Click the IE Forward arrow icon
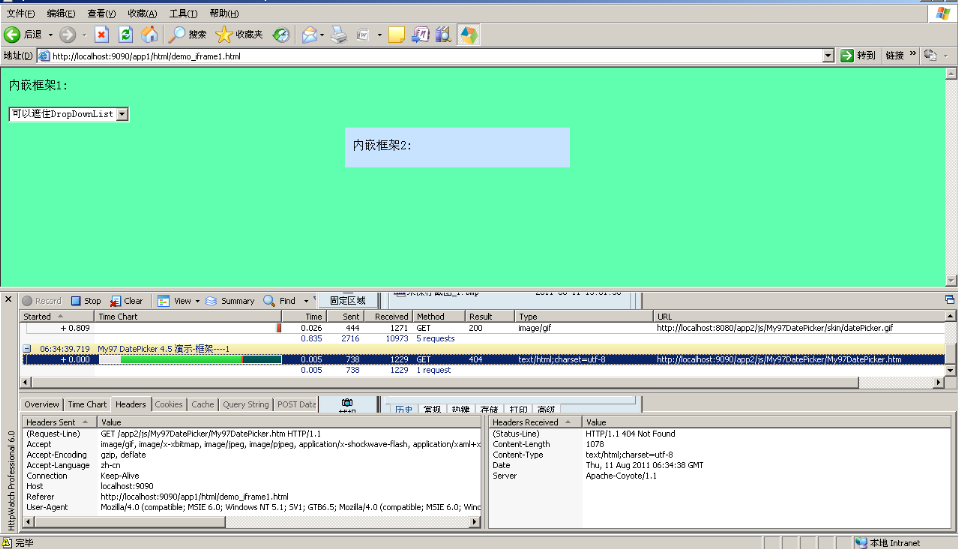958x549 pixels. 67,35
